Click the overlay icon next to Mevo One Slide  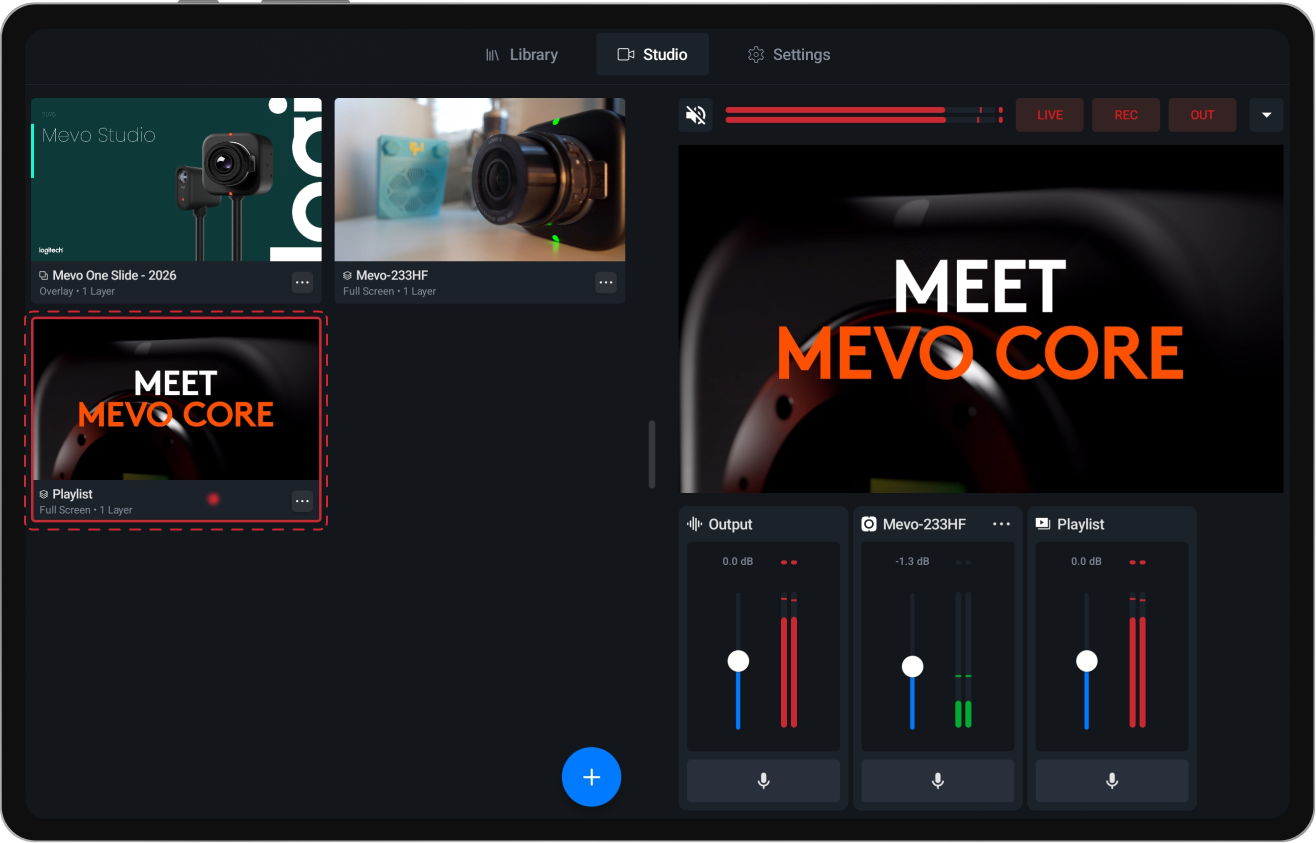pyautogui.click(x=41, y=274)
